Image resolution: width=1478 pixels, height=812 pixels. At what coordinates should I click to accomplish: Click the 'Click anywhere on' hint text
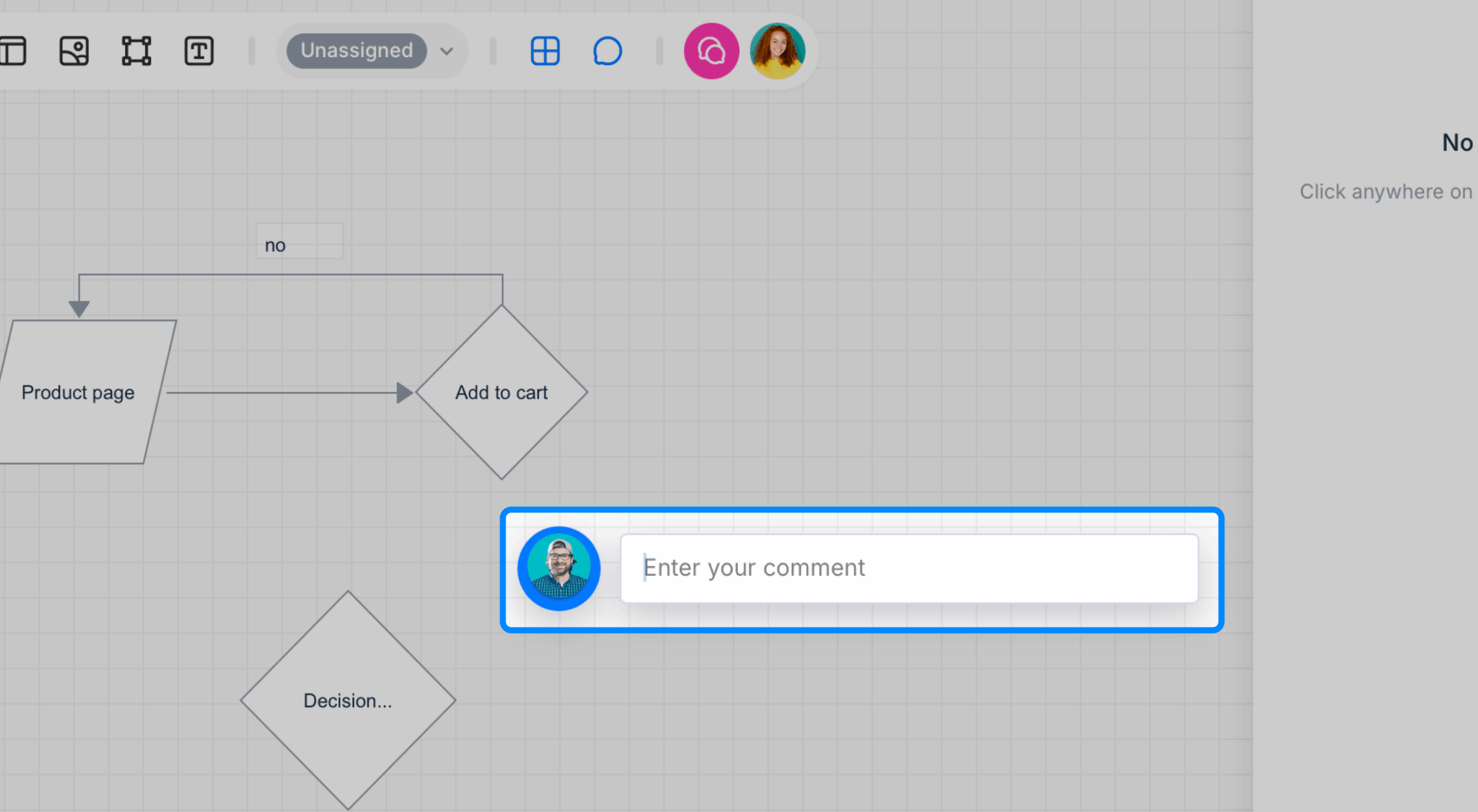point(1386,192)
